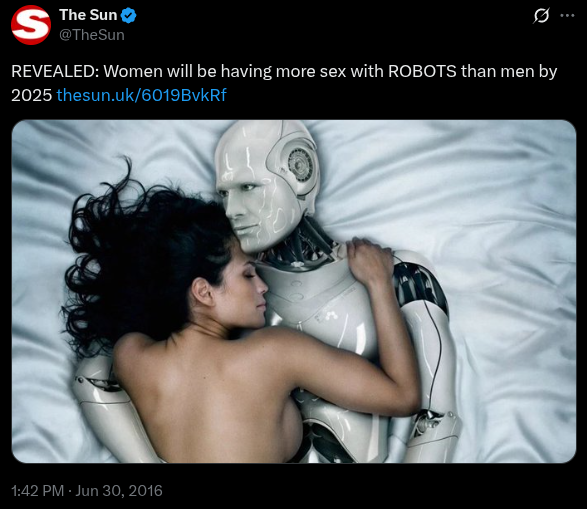The image size is (587, 509).
Task: Click the word REVEALED in the tweet
Action: [x=55, y=71]
